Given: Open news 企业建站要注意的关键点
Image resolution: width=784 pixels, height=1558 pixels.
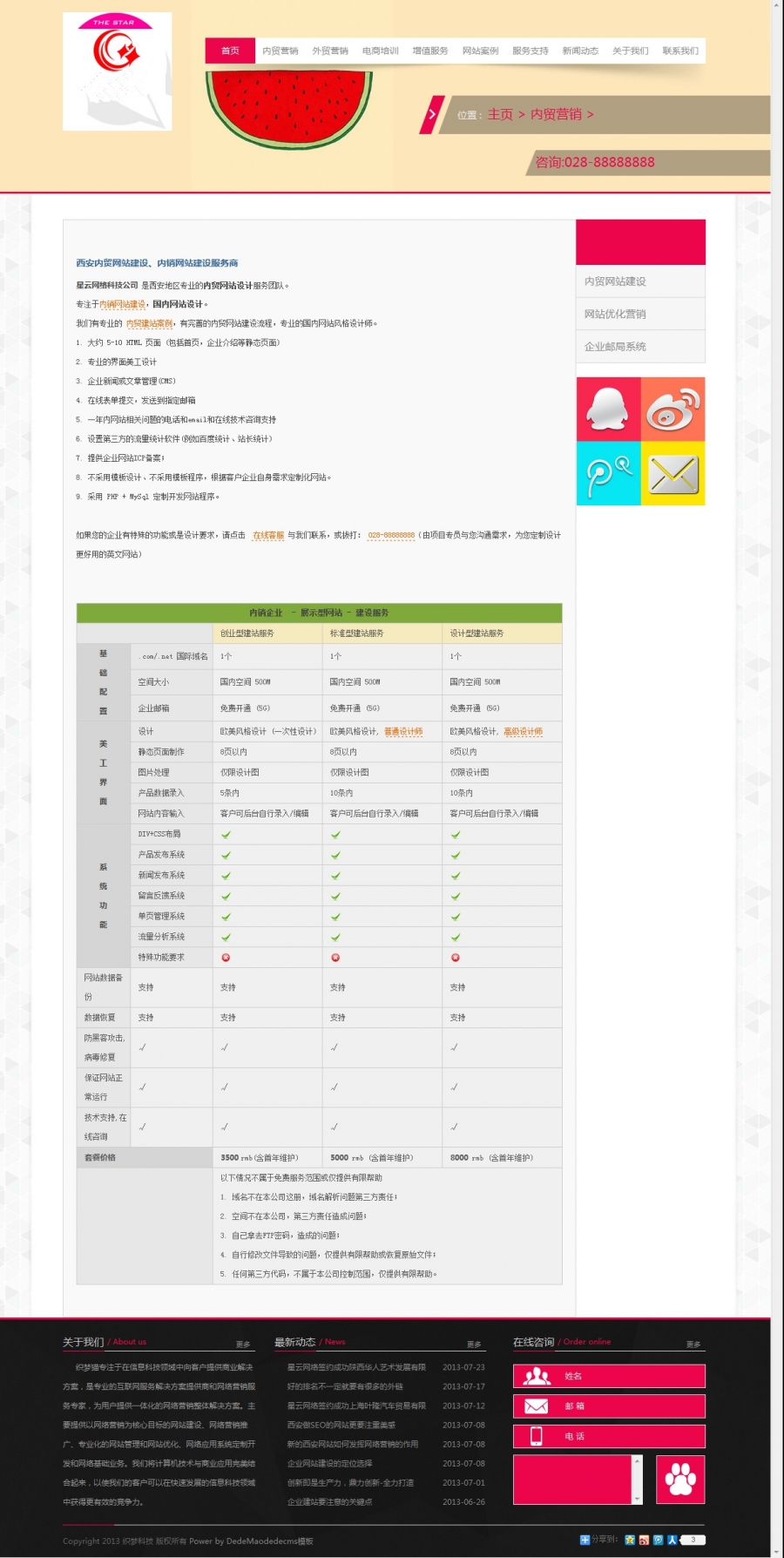Looking at the screenshot, I should (329, 1501).
